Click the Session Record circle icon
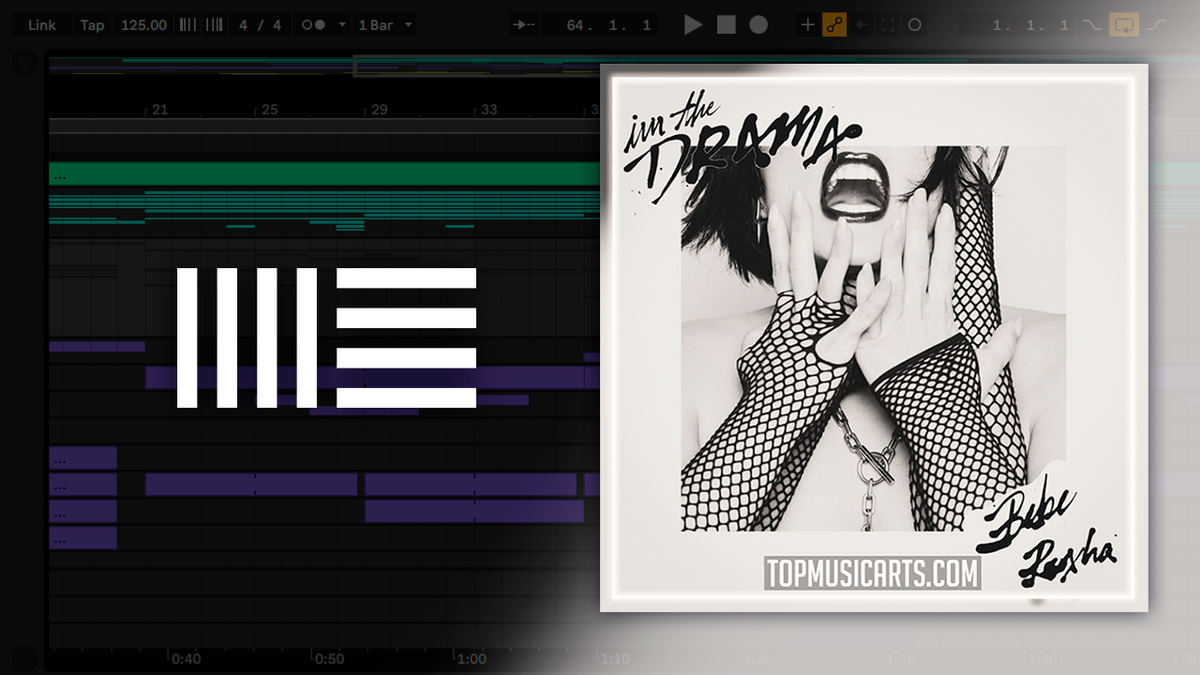This screenshot has width=1200, height=675. (915, 24)
